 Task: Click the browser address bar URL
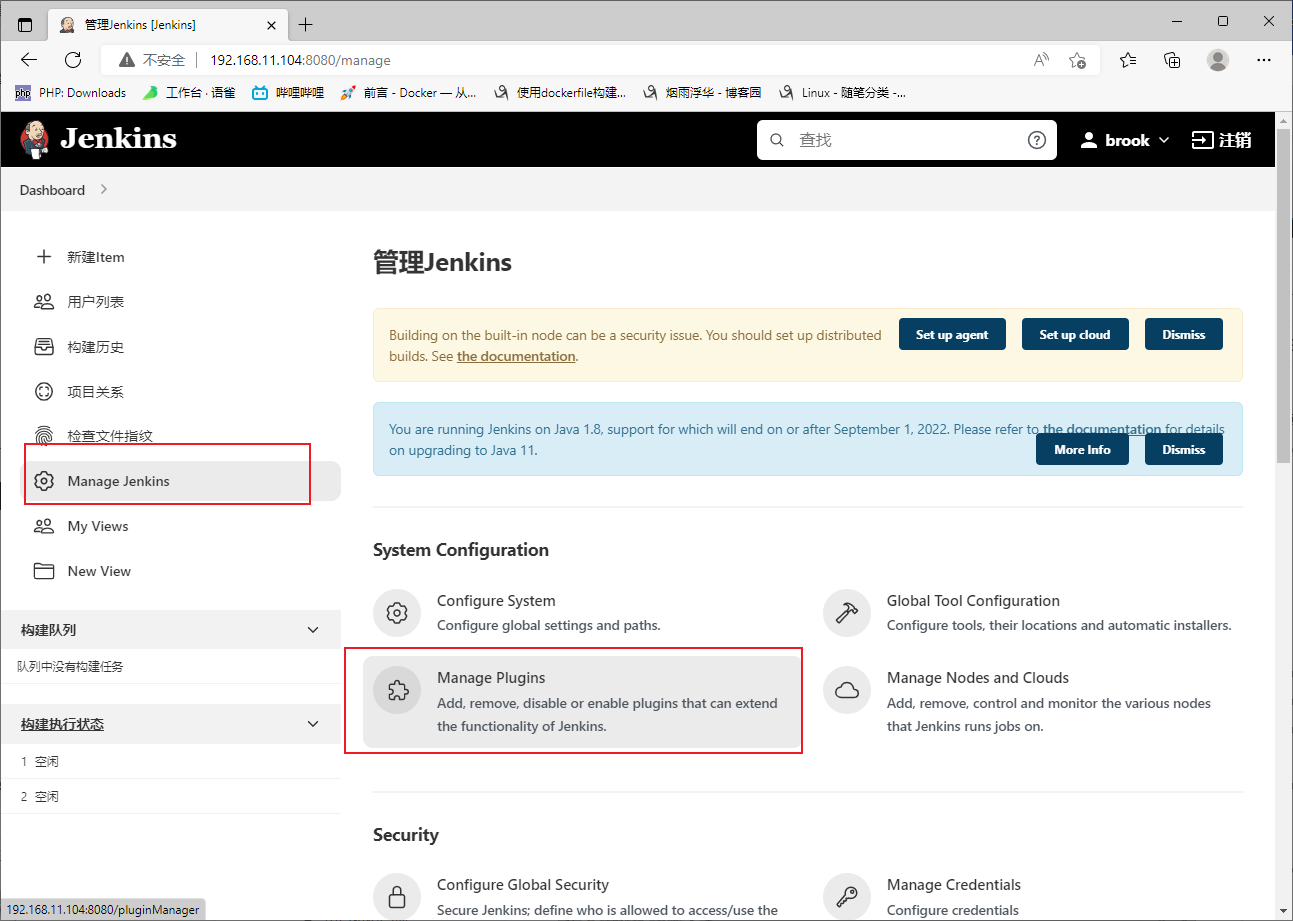[x=300, y=60]
